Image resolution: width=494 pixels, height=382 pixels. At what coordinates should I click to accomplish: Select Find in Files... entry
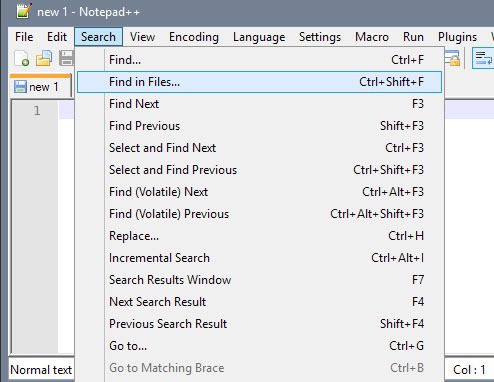259,82
